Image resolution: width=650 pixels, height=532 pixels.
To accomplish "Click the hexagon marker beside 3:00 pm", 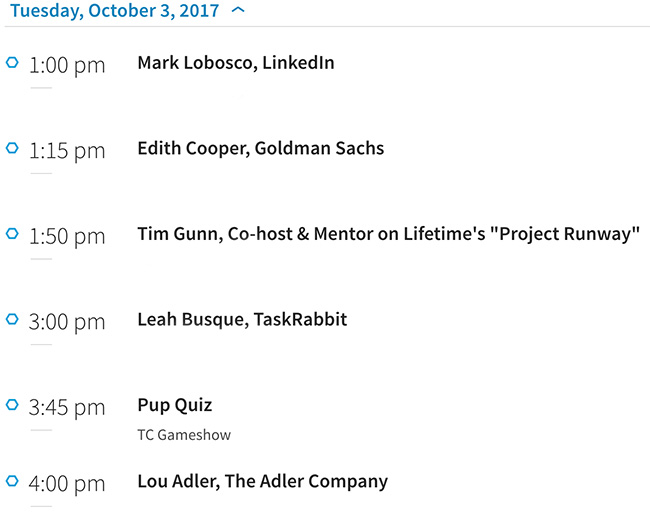I will 12,319.
